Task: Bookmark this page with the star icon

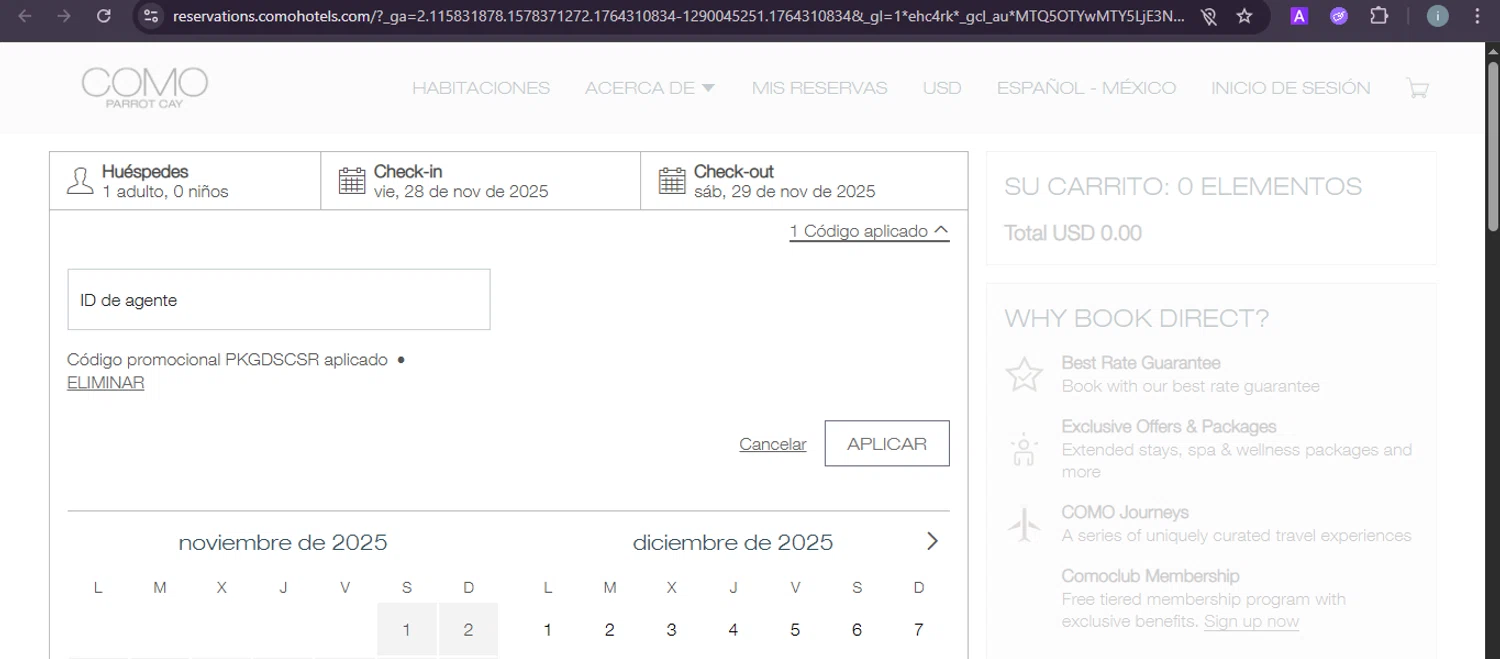Action: click(x=1244, y=16)
